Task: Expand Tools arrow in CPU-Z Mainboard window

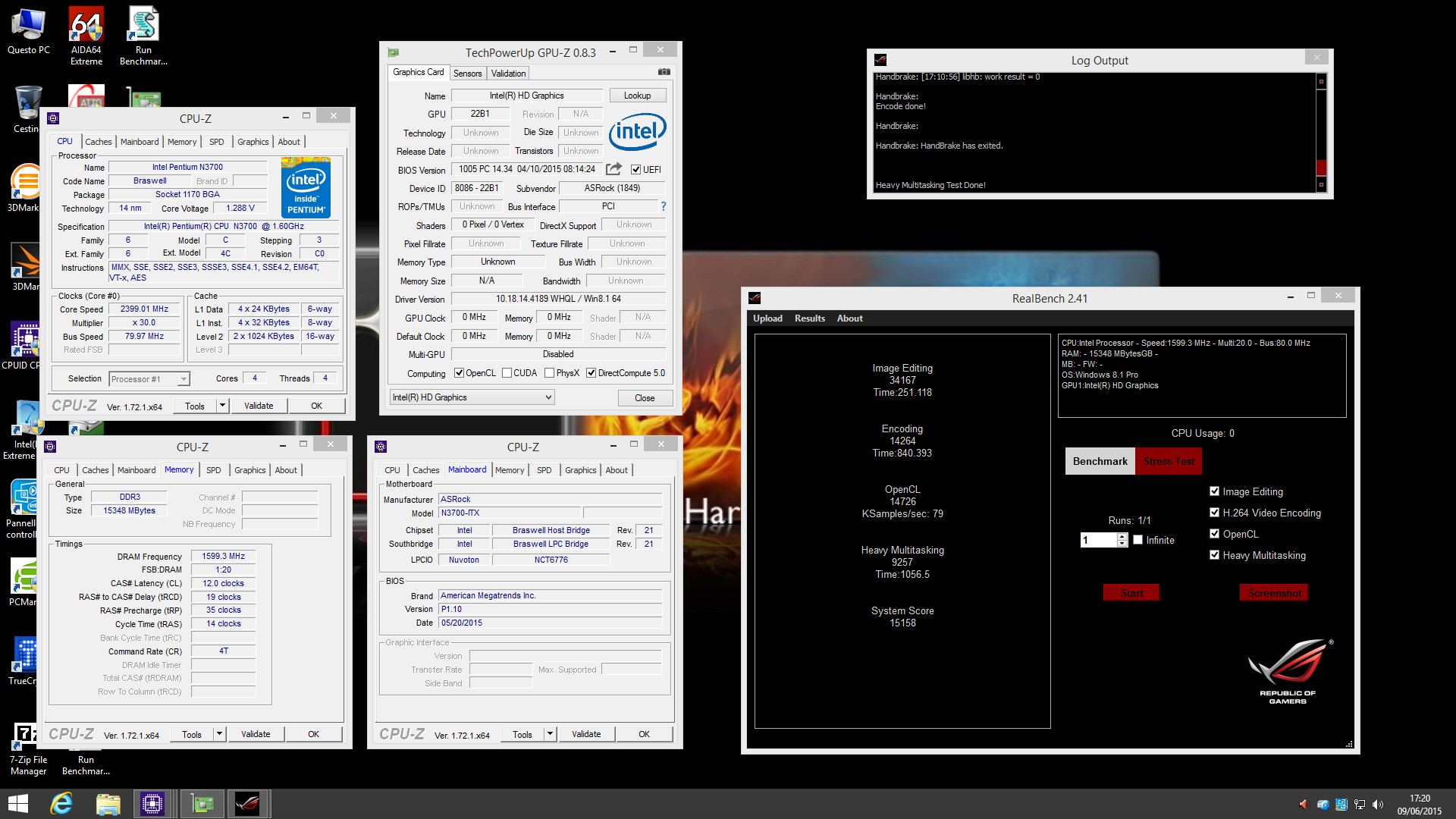Action: click(x=550, y=734)
